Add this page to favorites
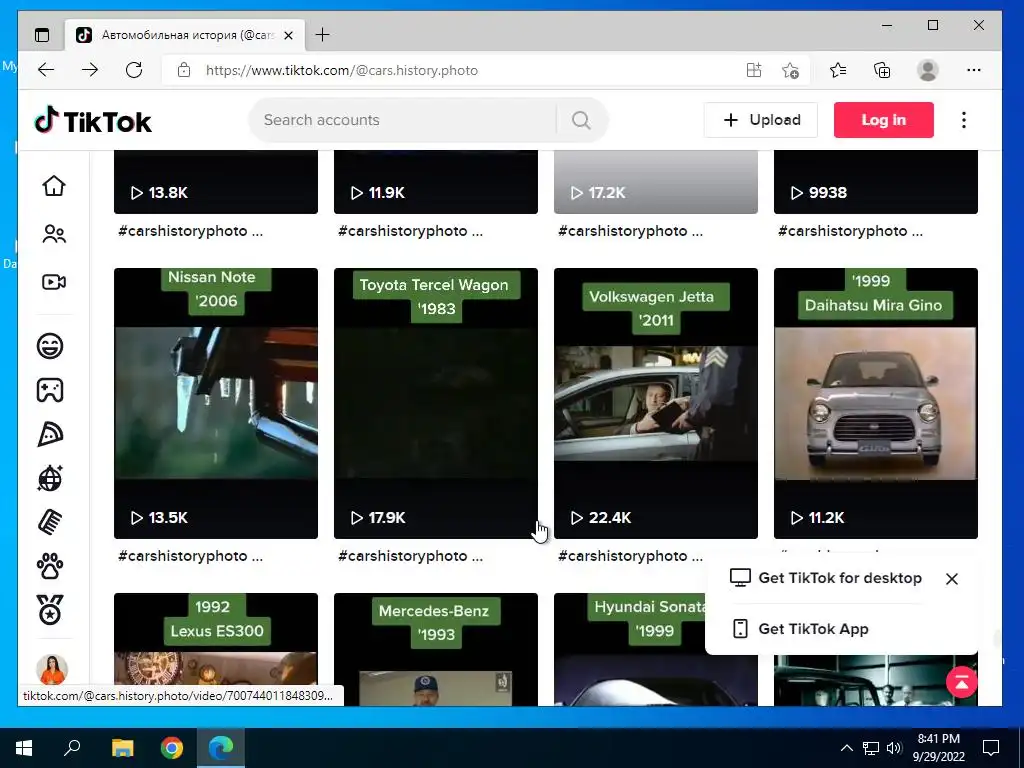Viewport: 1024px width, 768px height. point(790,70)
